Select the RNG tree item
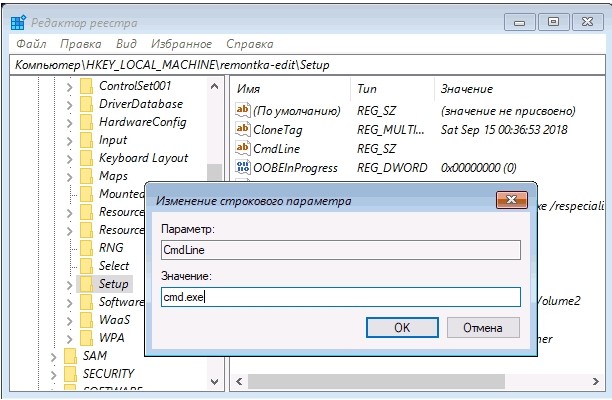This screenshot has height=400, width=612. 111,247
